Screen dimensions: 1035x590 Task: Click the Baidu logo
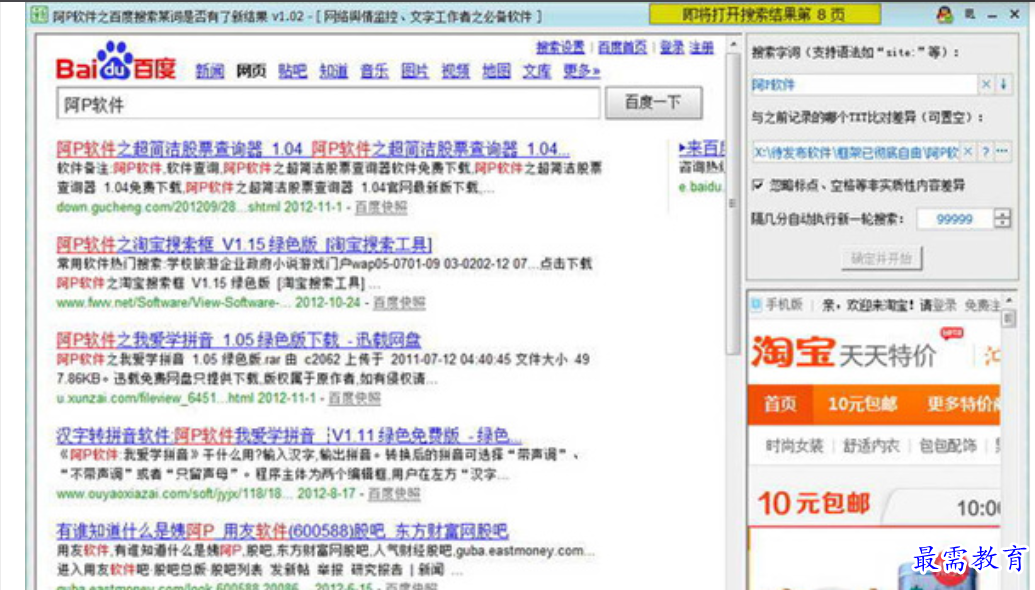pos(116,61)
